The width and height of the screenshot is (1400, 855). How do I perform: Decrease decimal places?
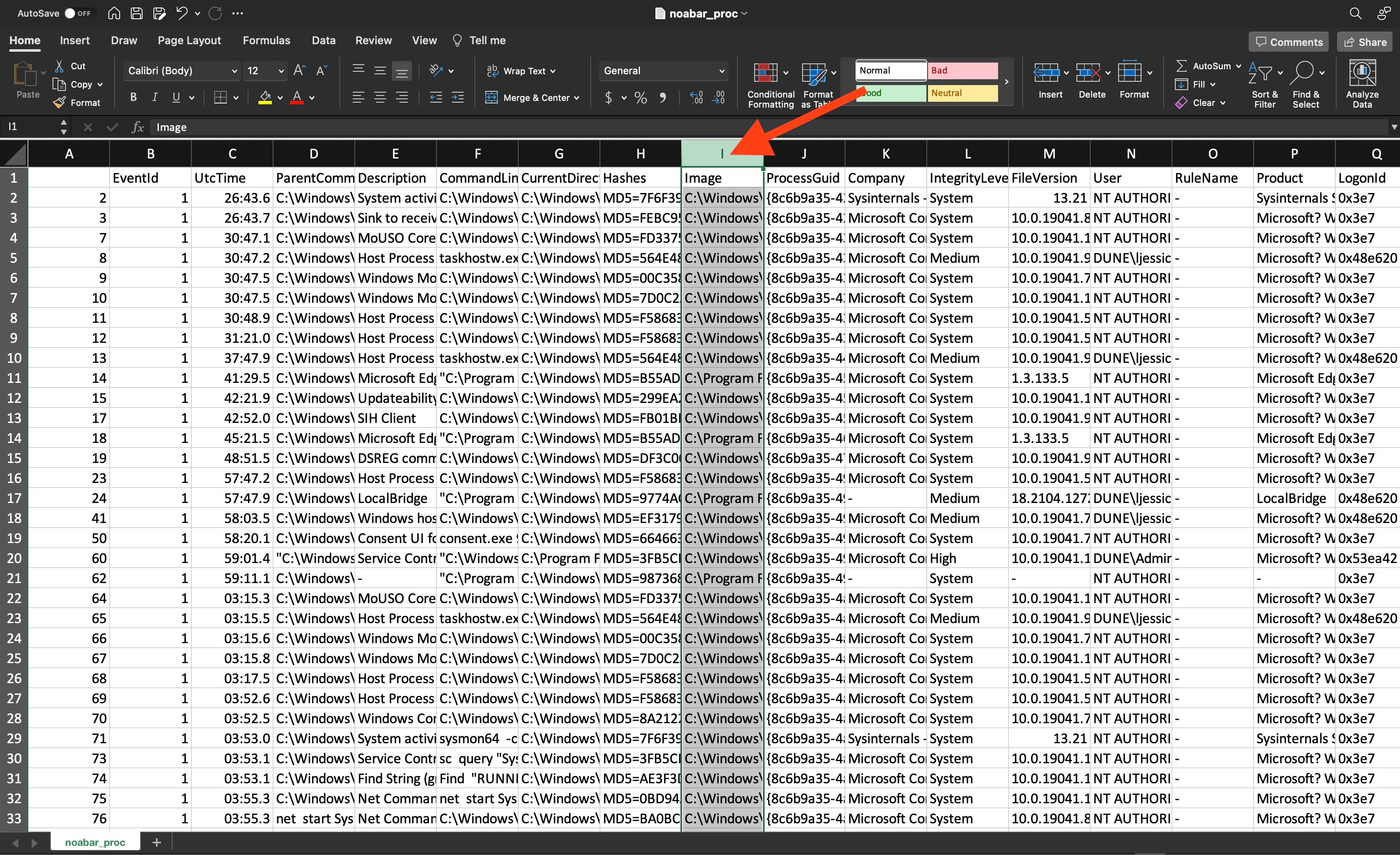pyautogui.click(x=718, y=98)
